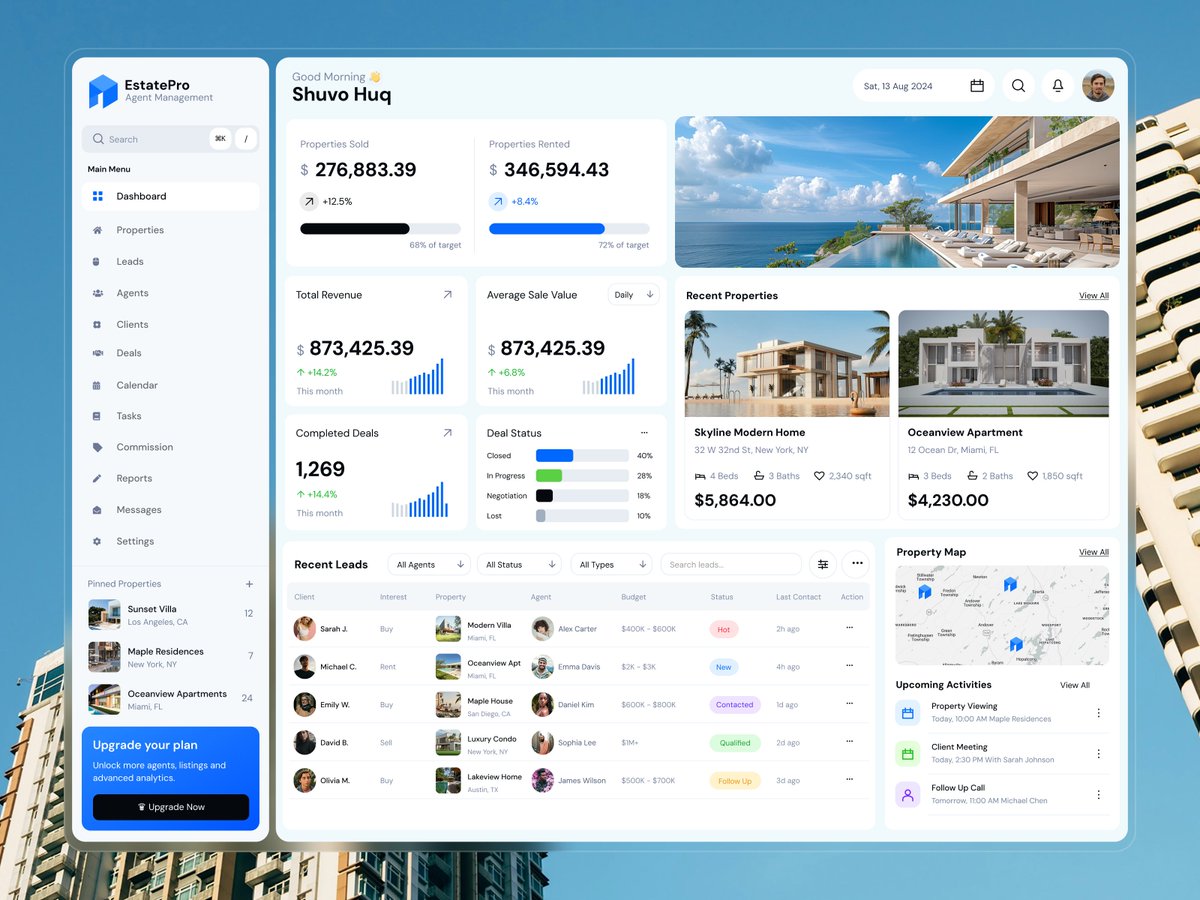Click the Budget column header
This screenshot has height=900, width=1200.
[633, 597]
